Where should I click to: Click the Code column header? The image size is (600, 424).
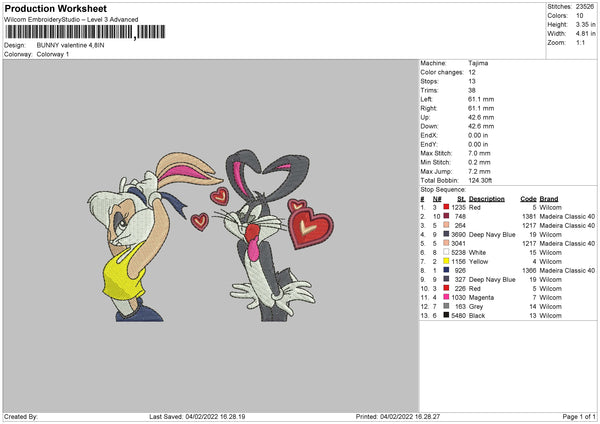528,199
